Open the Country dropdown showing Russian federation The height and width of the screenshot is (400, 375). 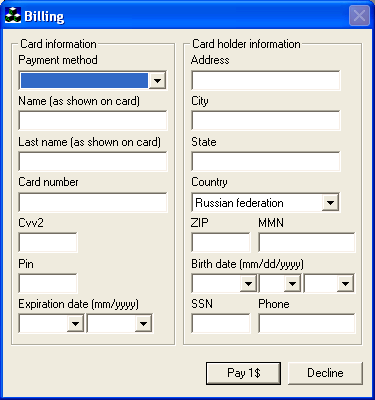(x=266, y=202)
